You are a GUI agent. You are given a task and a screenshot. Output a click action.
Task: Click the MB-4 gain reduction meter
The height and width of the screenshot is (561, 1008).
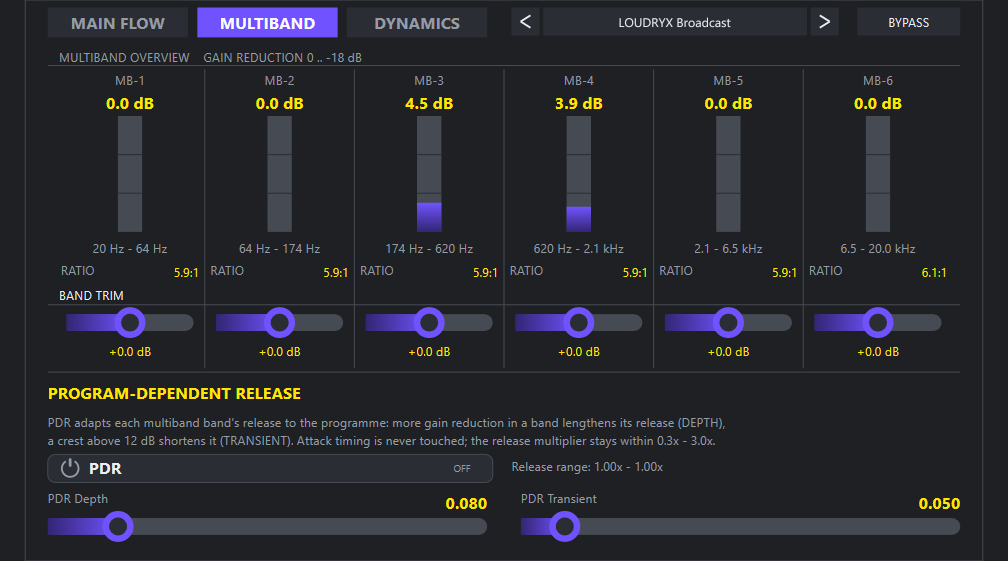point(579,174)
